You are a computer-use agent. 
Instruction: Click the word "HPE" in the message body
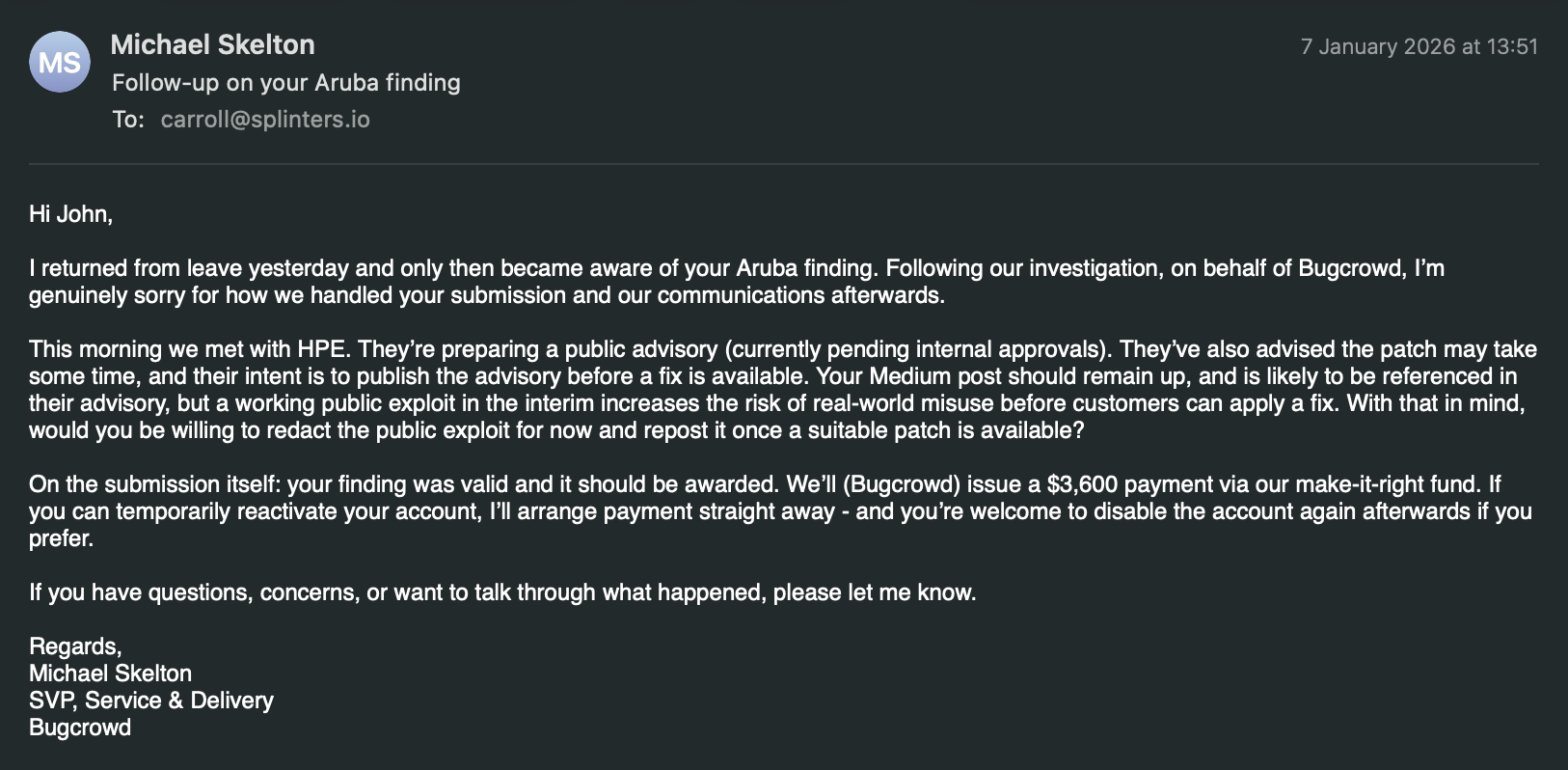coord(321,349)
